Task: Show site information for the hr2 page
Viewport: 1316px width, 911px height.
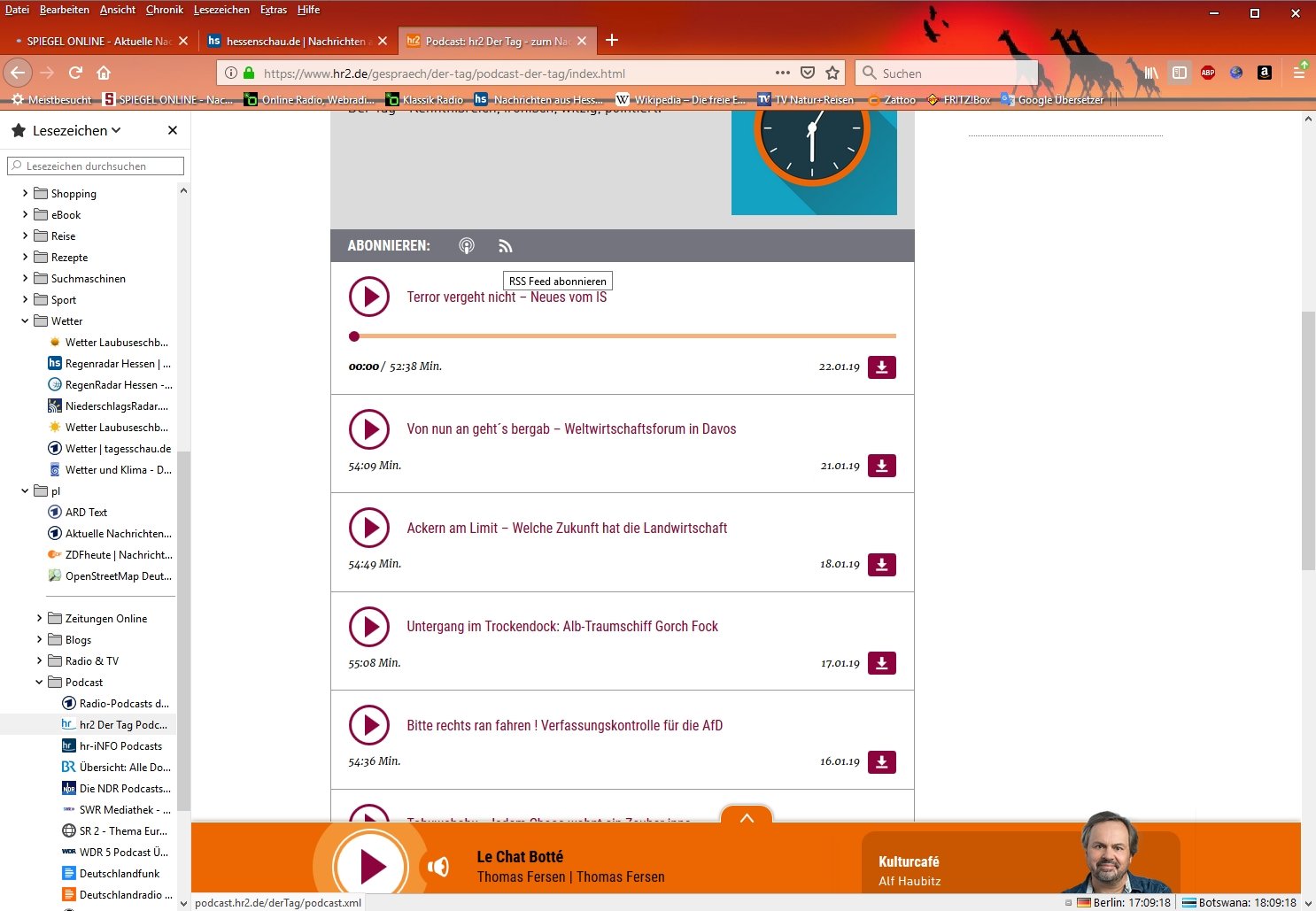Action: pos(231,73)
